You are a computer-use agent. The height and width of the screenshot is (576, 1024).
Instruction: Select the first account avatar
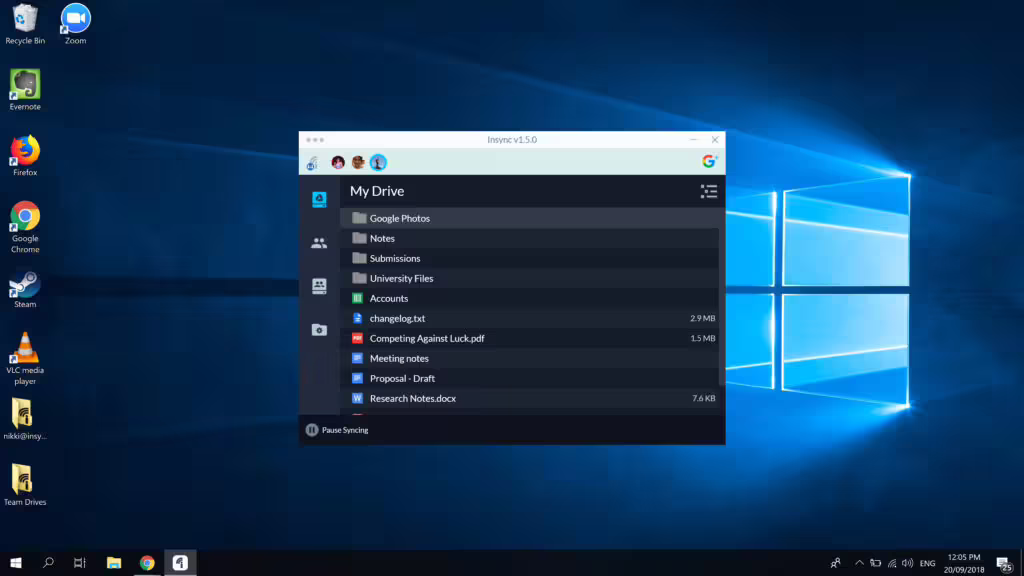point(338,163)
